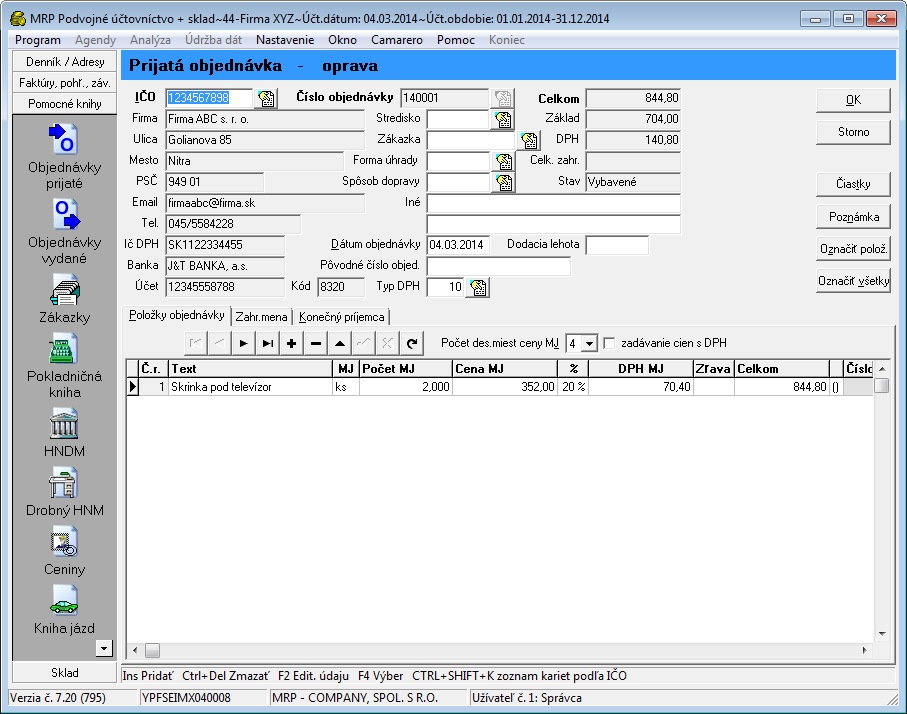Image resolution: width=907 pixels, height=714 pixels.
Task: Click the horizontal scrollbar thumb of the items grid
Action: point(152,650)
